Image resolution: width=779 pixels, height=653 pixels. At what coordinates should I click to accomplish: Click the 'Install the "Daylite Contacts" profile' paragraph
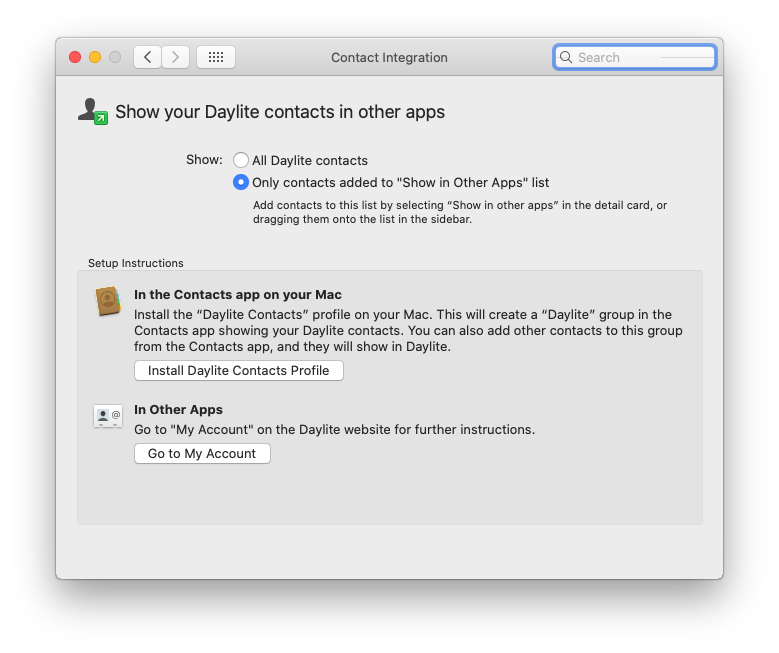click(408, 330)
